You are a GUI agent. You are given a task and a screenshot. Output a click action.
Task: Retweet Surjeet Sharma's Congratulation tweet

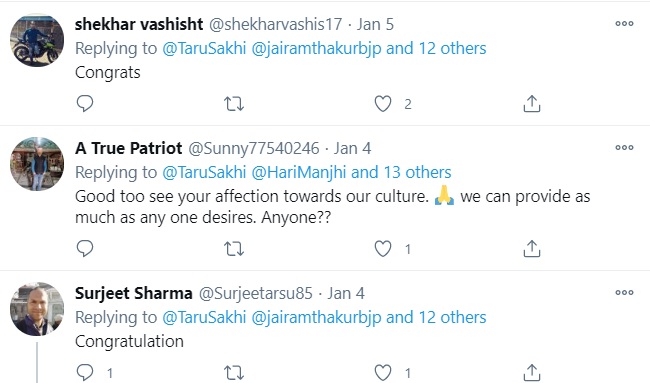click(x=234, y=373)
